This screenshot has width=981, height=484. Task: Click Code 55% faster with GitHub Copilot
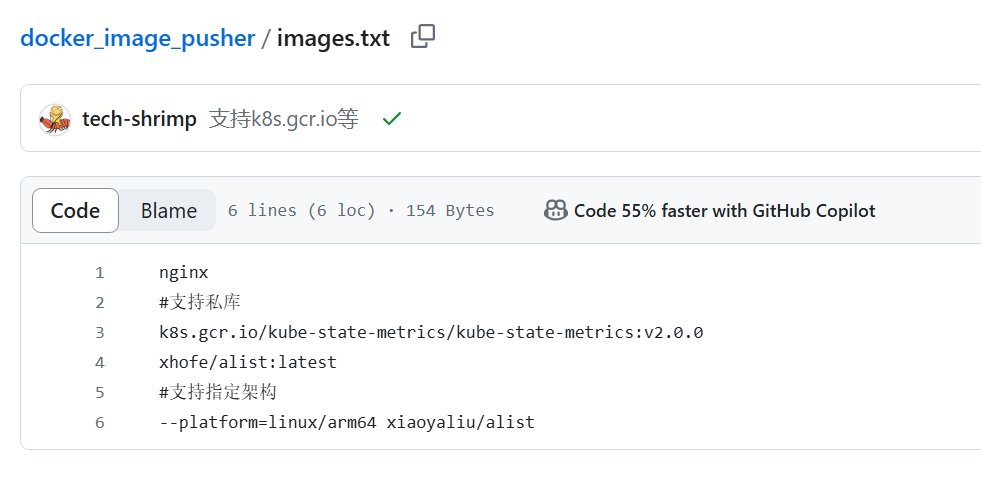point(724,211)
